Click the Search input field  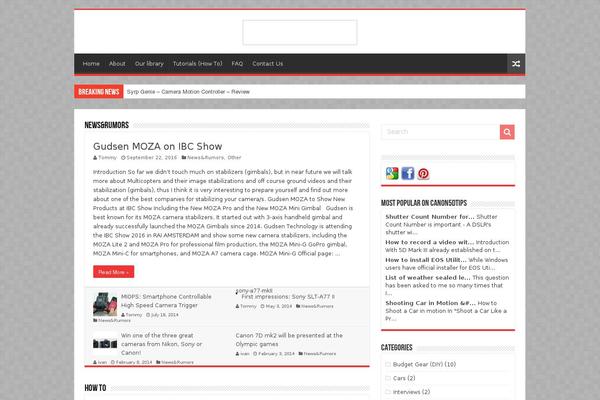440,132
